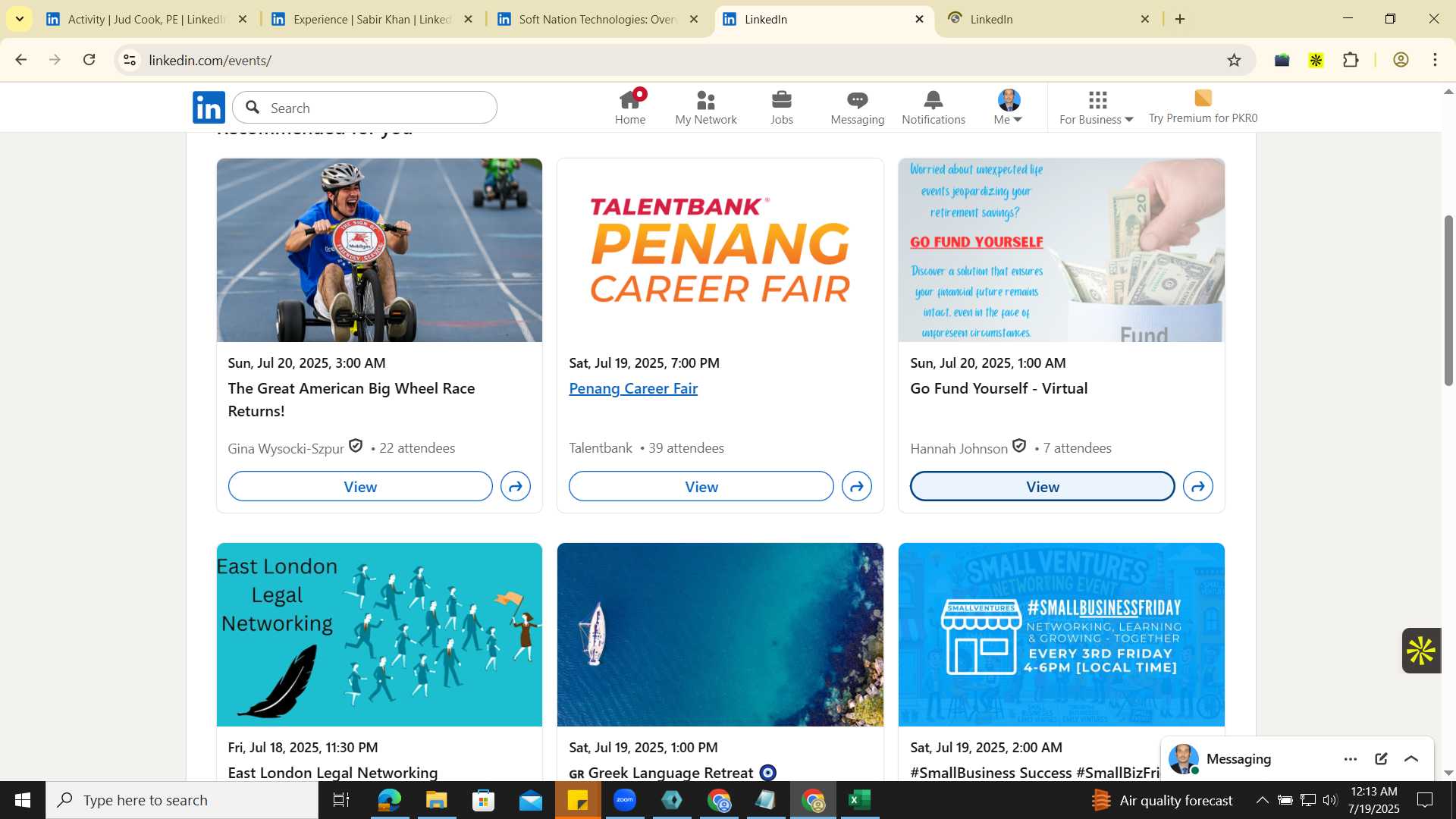Open Zoom from the taskbar
Viewport: 1456px width, 819px height.
[x=625, y=800]
